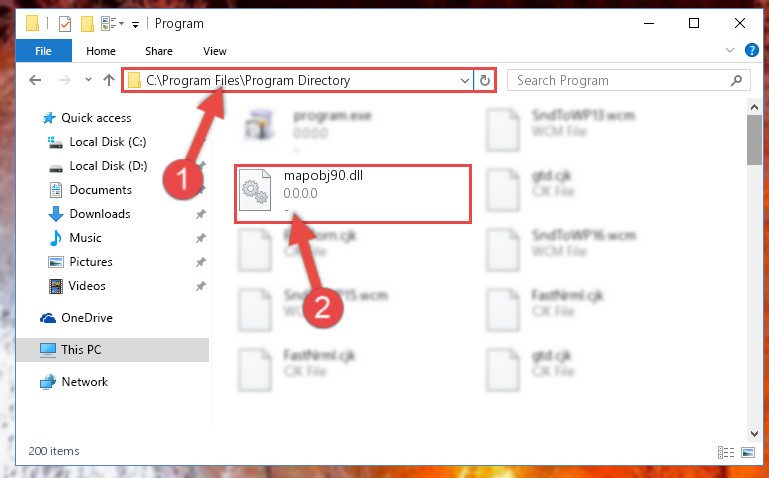Image resolution: width=769 pixels, height=478 pixels.
Task: Open the File menu tab
Action: [43, 51]
